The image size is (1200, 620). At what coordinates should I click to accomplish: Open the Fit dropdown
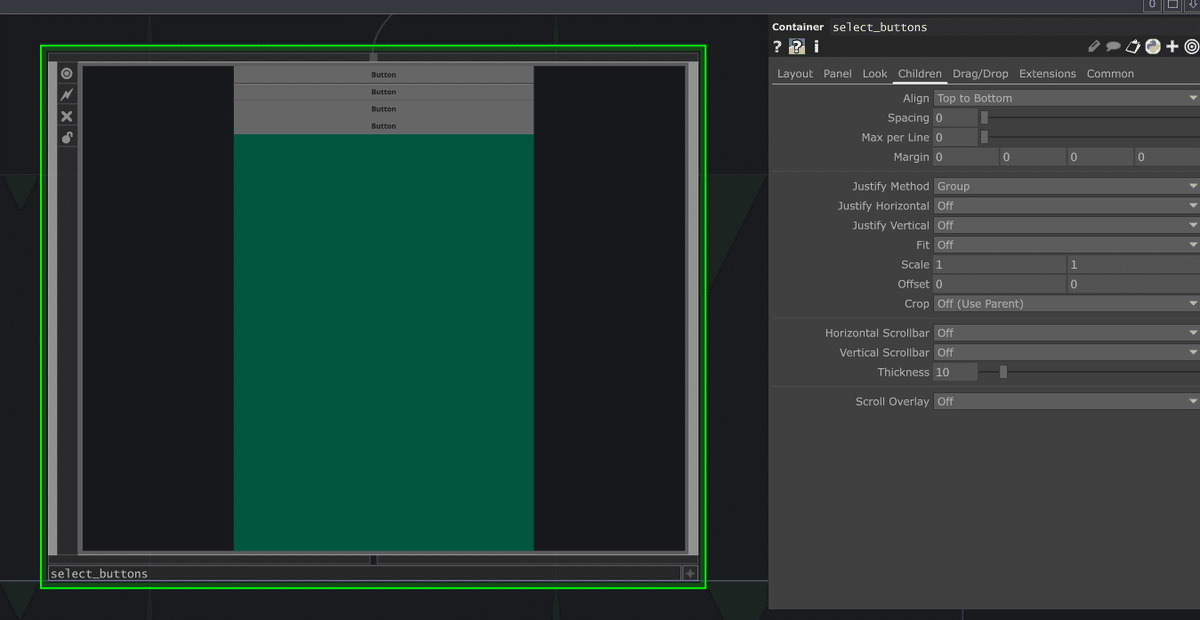click(x=1066, y=245)
